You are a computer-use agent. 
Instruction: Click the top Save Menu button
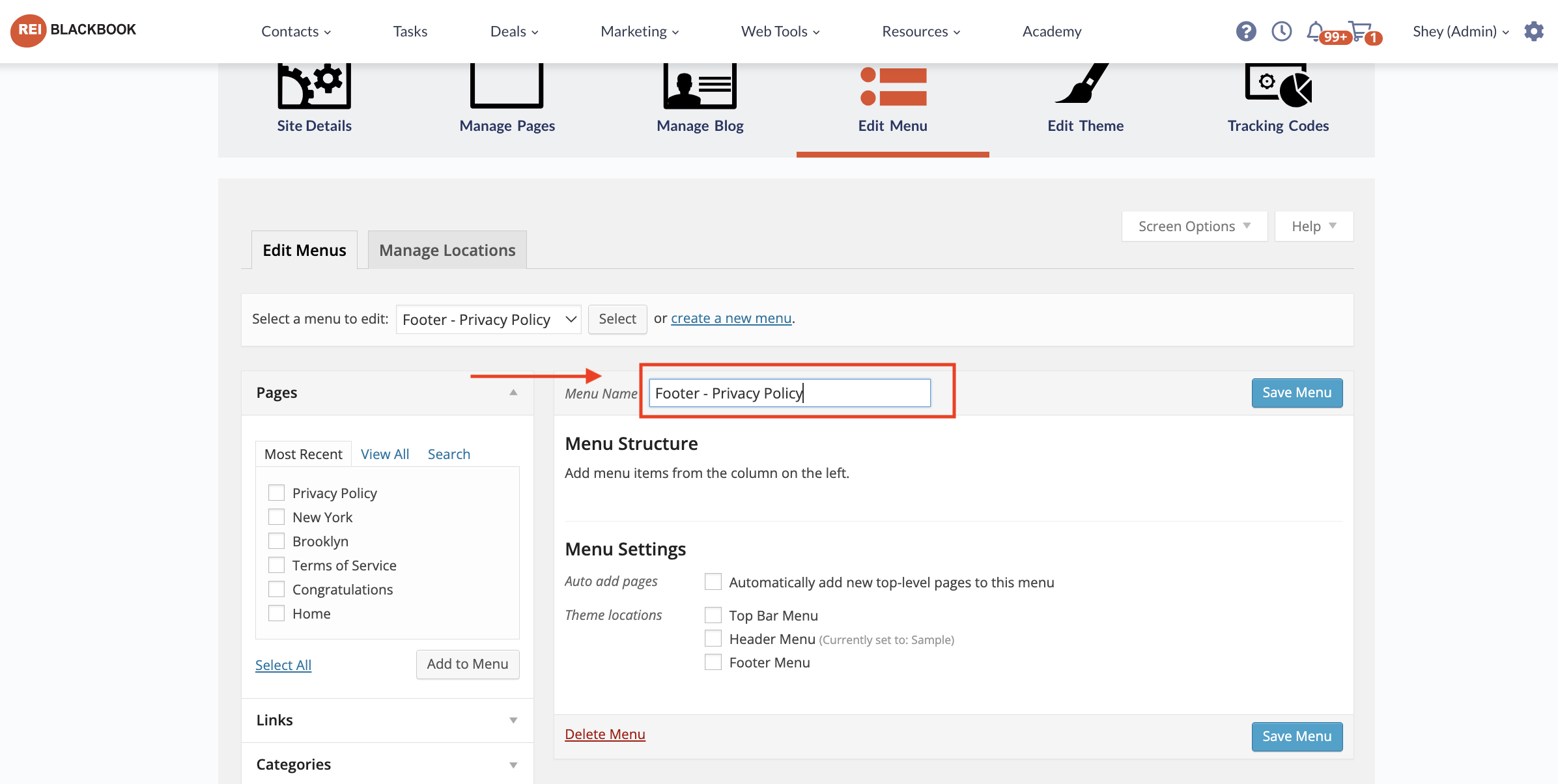pos(1297,393)
